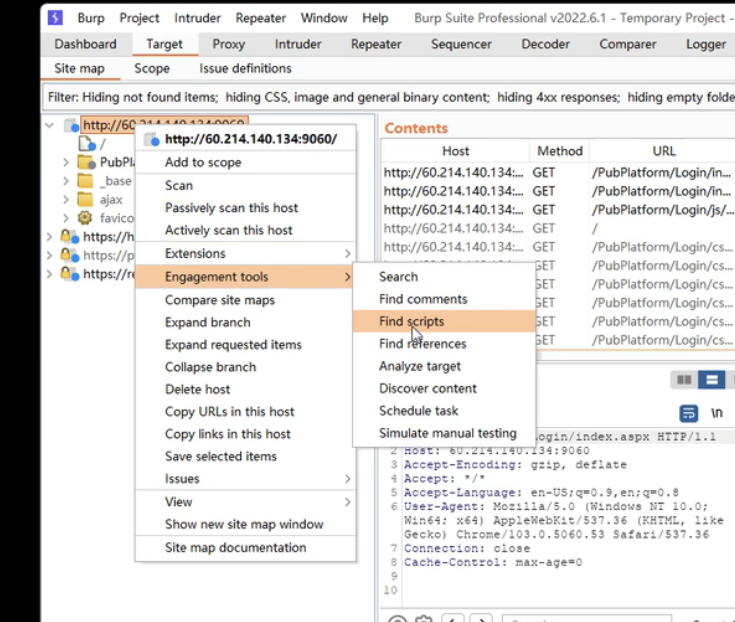Choose Delete host
Viewport: 735px width, 622px height.
click(246, 389)
